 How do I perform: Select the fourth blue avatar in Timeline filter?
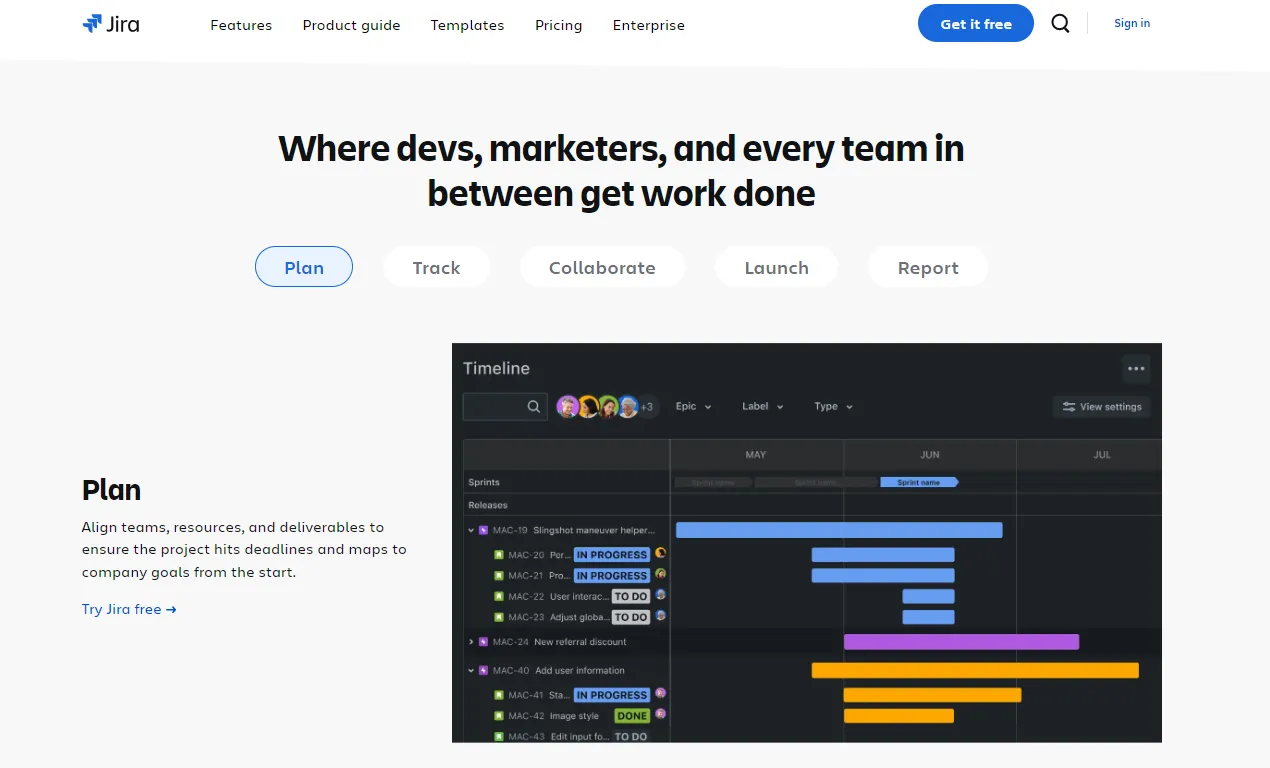628,406
